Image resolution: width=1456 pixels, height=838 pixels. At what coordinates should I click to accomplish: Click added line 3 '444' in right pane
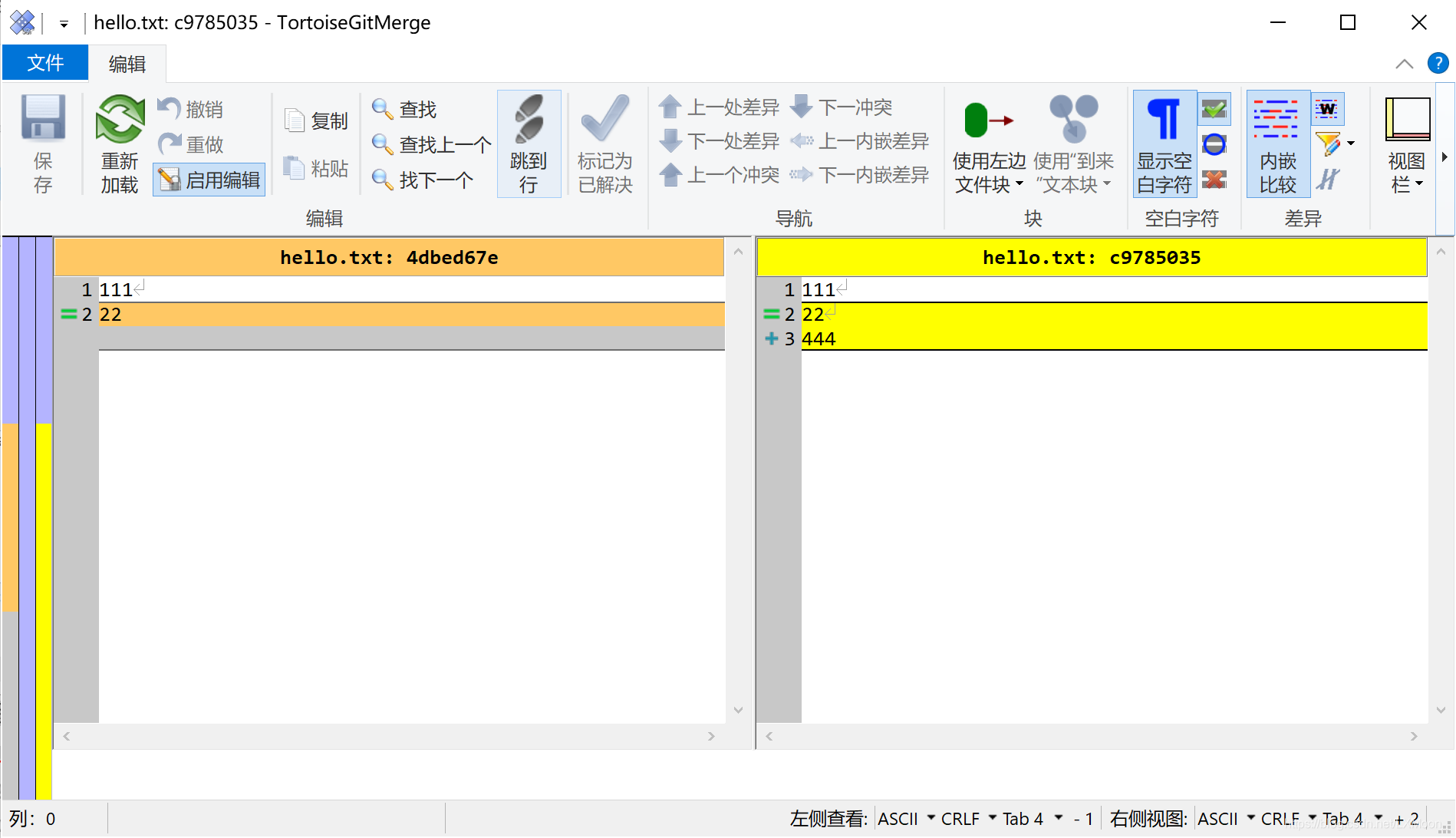1114,338
